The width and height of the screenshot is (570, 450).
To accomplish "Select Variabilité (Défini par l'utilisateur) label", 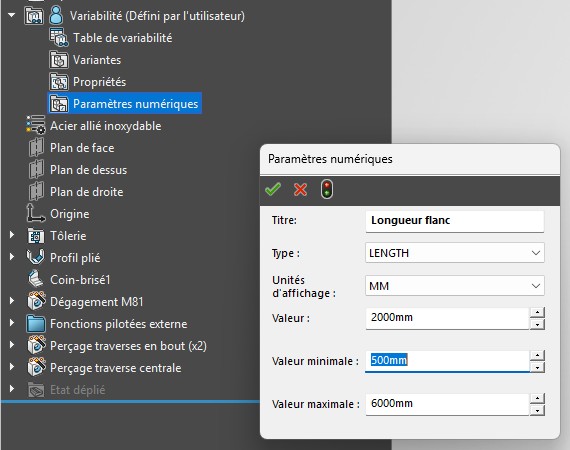I will click(157, 16).
